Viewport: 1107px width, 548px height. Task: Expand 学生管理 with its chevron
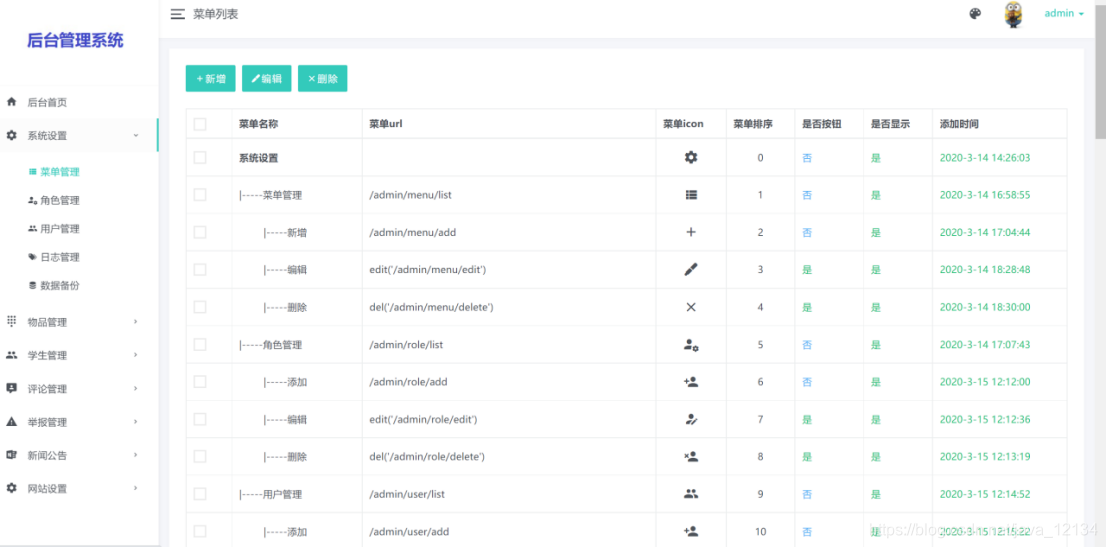pyautogui.click(x=136, y=355)
